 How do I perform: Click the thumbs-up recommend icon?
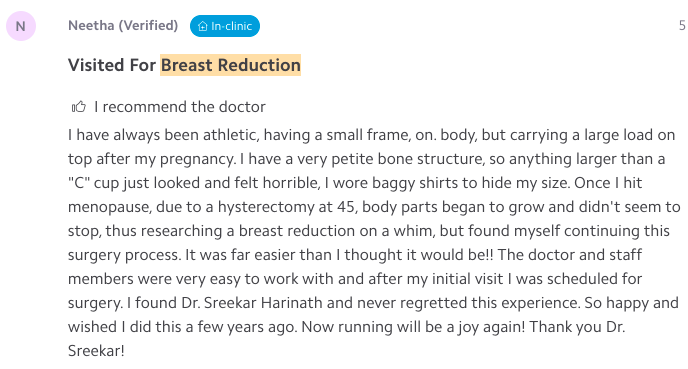tap(79, 107)
